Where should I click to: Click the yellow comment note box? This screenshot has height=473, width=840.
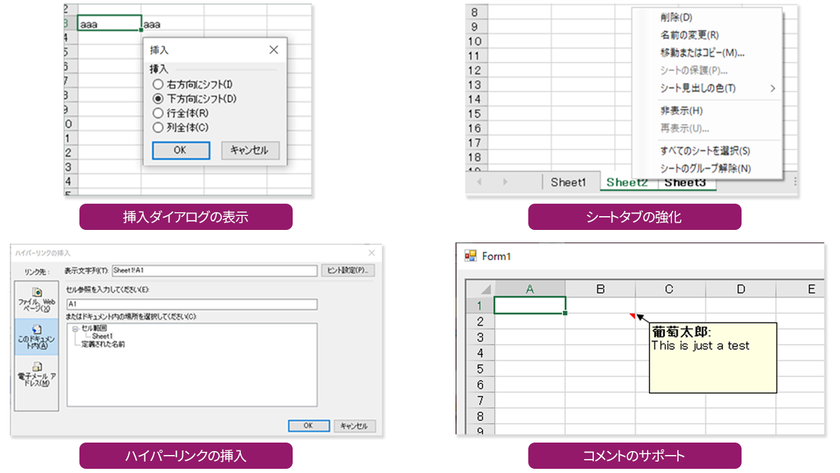pyautogui.click(x=712, y=358)
